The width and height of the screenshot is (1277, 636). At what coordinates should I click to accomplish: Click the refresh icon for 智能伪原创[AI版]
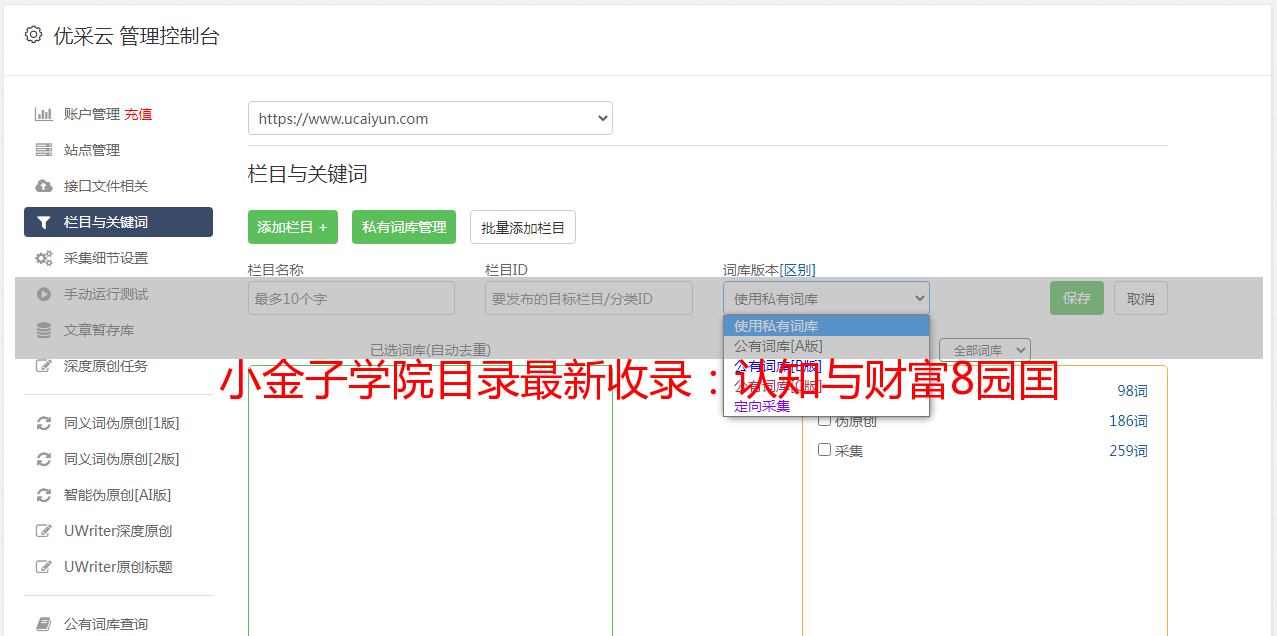[x=44, y=495]
